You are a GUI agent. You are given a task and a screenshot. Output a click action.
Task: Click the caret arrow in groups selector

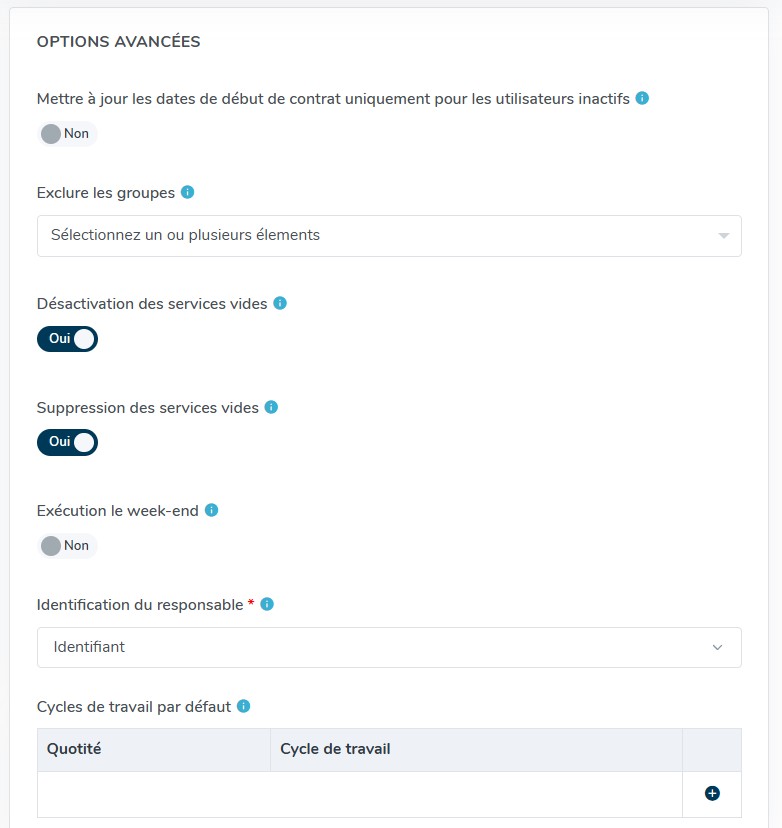[x=723, y=236]
